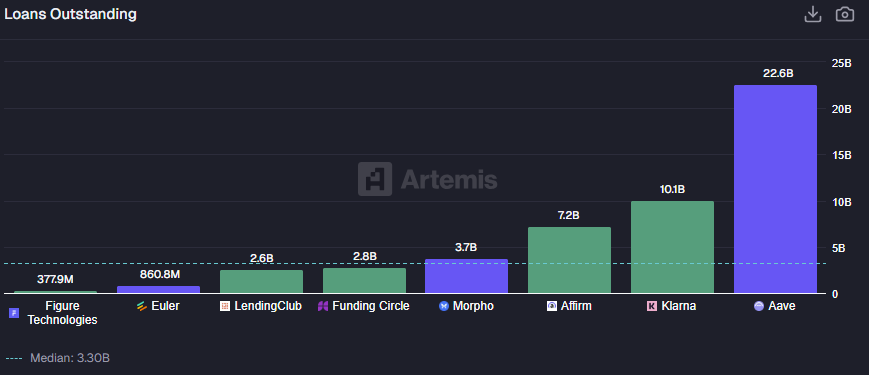Select the Morpho 3.7B bar
This screenshot has width=869, height=375.
[x=467, y=276]
